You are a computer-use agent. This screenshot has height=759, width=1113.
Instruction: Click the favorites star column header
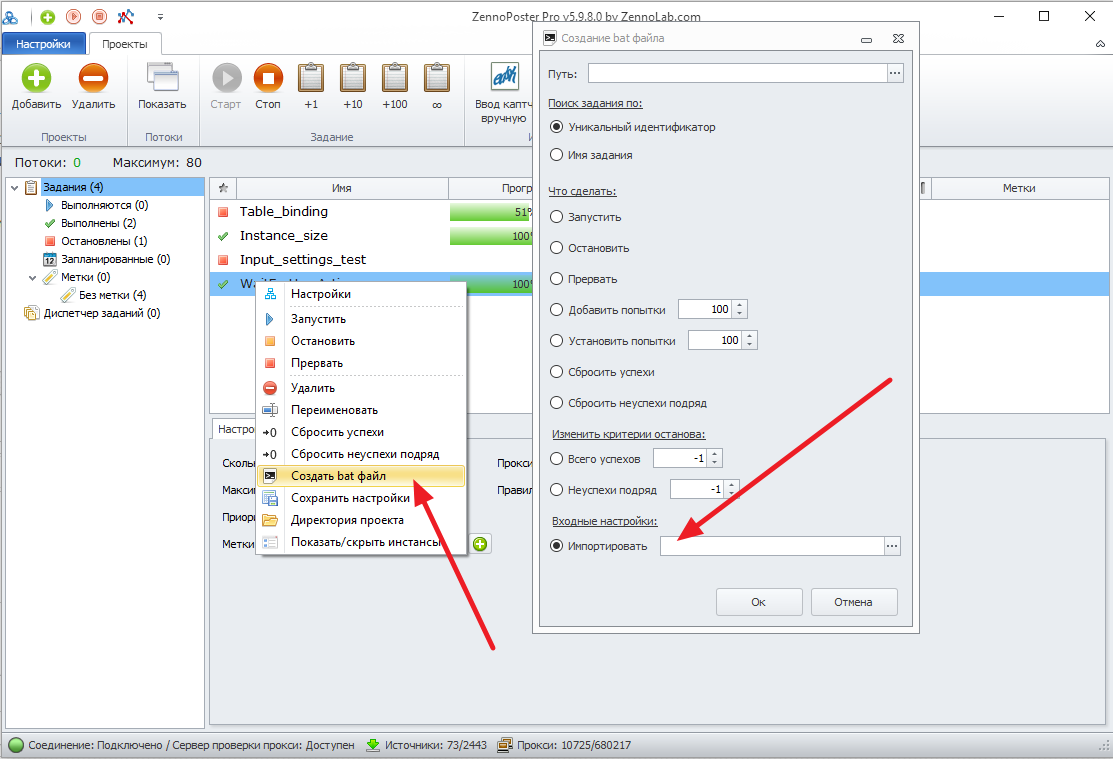point(223,188)
